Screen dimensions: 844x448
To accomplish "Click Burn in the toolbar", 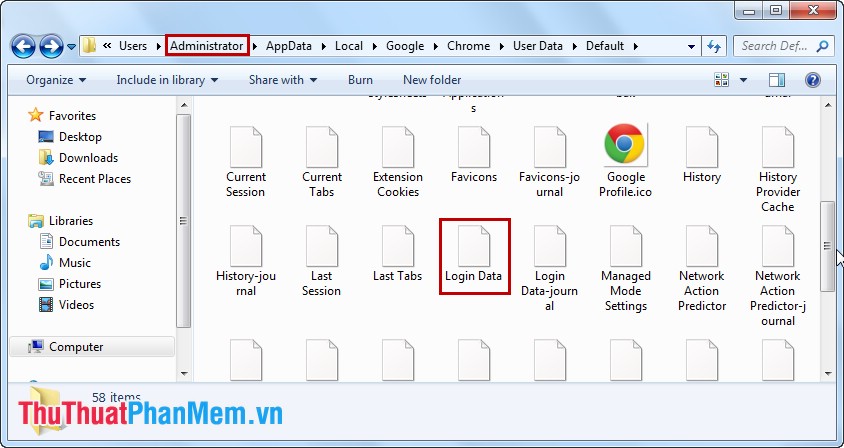I will [x=360, y=80].
